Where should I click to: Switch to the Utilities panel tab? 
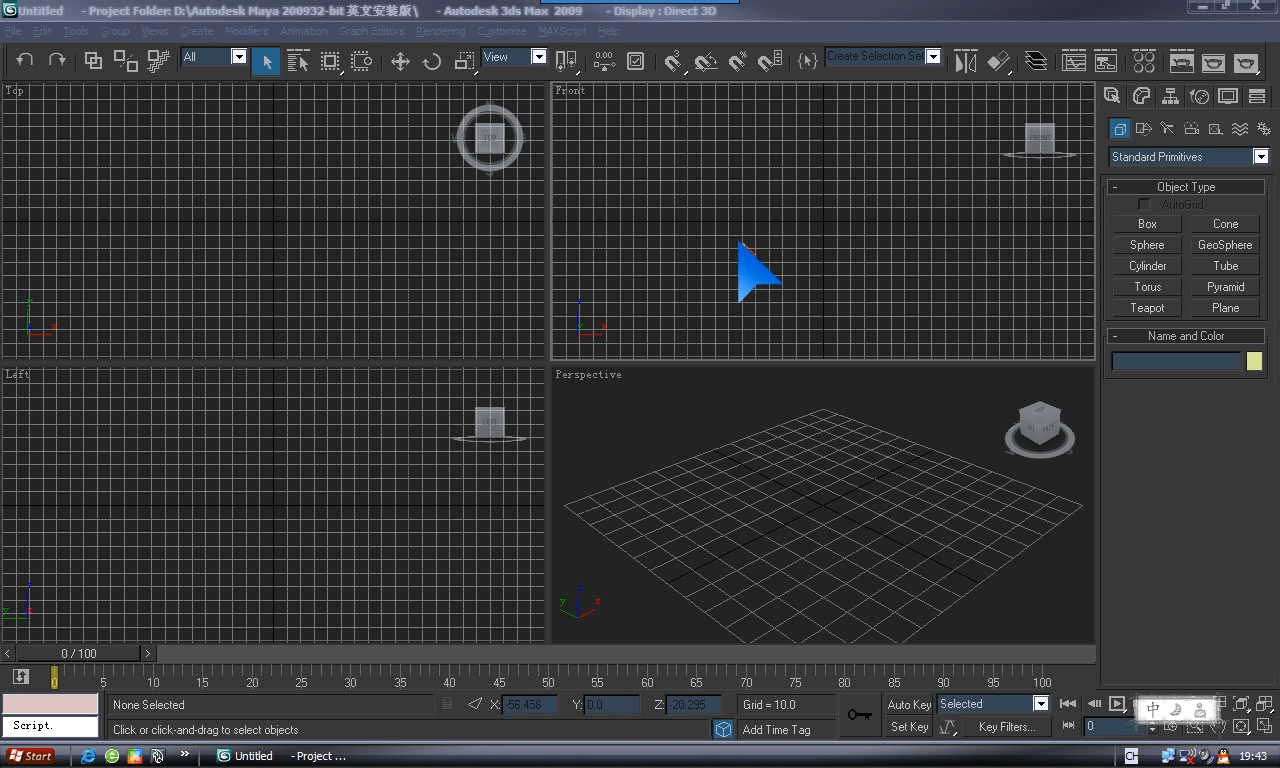pyautogui.click(x=1257, y=96)
